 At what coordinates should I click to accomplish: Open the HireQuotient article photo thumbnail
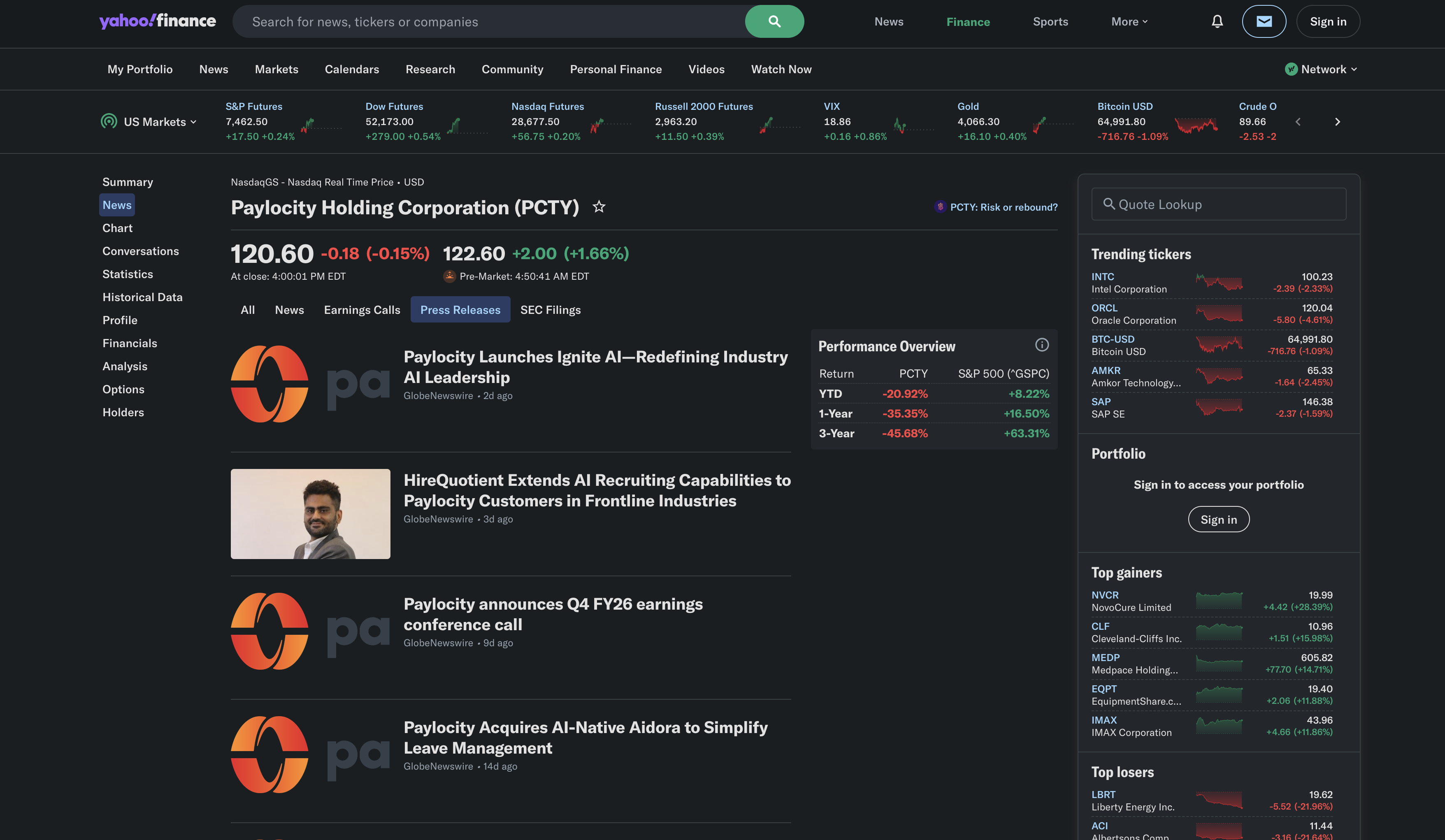tap(310, 514)
